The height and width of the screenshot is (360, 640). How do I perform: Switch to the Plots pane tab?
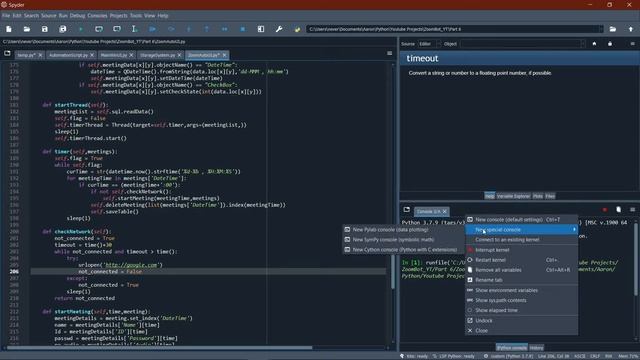538,196
